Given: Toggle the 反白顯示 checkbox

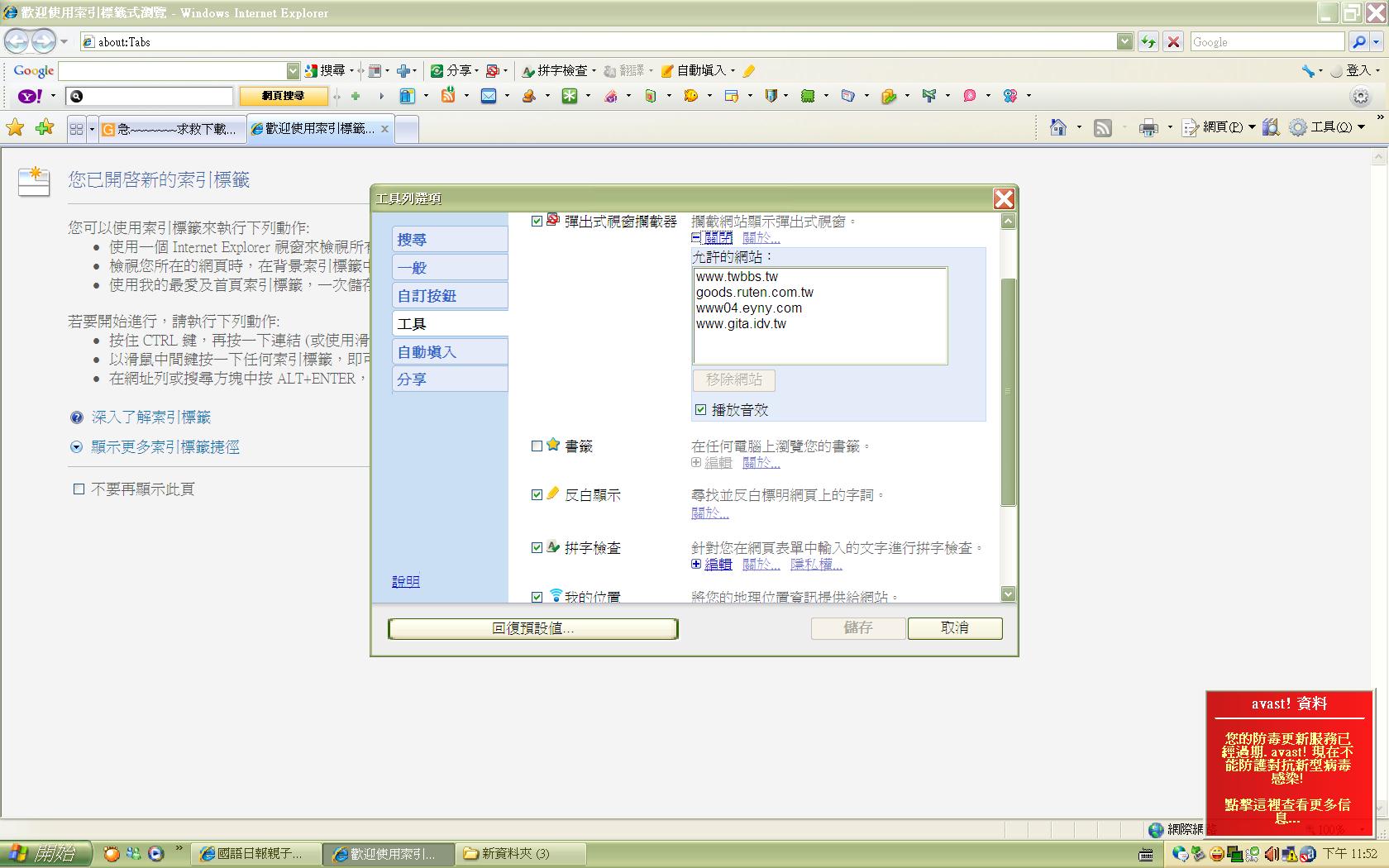Looking at the screenshot, I should 537,495.
